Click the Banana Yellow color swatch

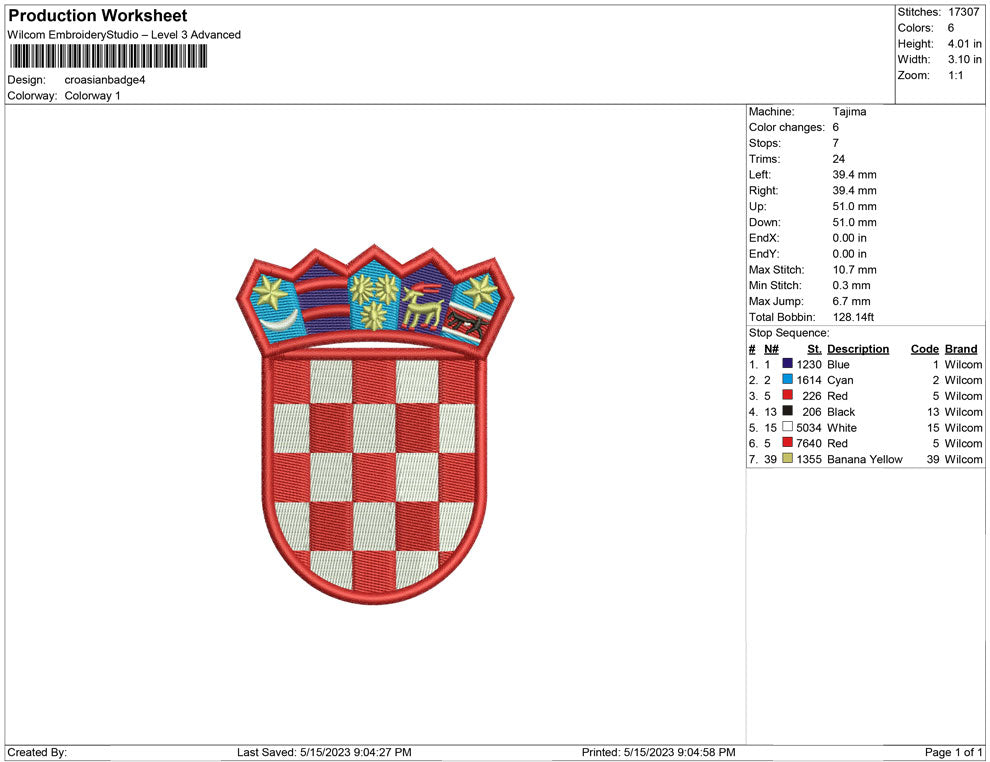(x=788, y=459)
